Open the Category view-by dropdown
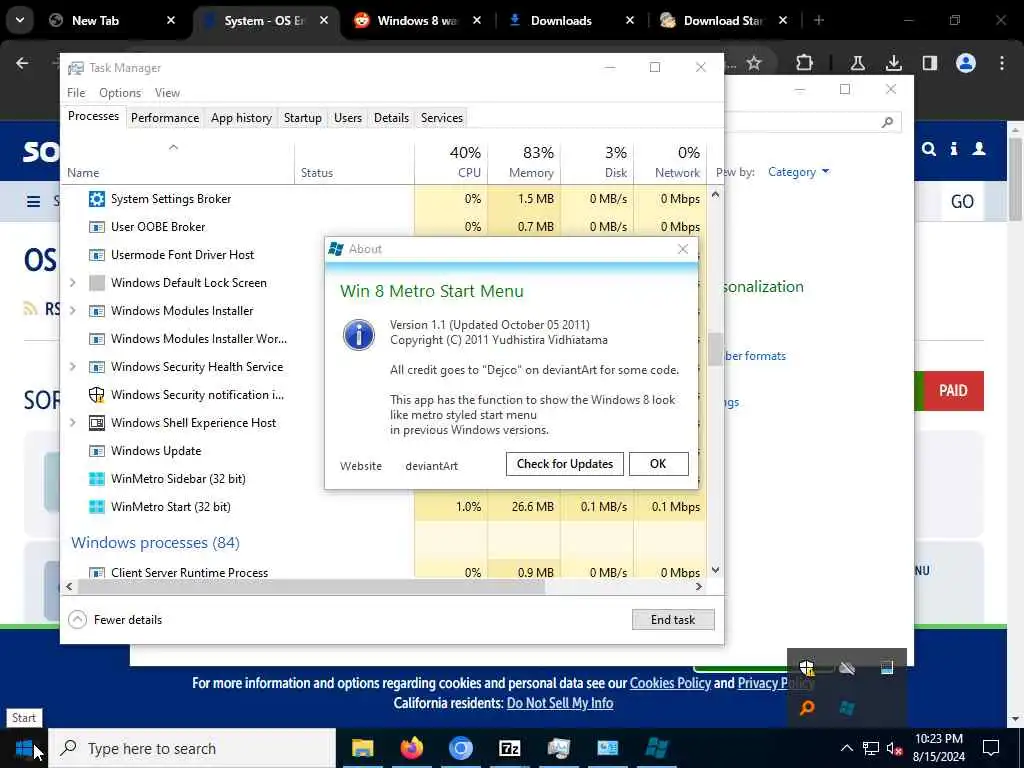The height and width of the screenshot is (768, 1024). 798,172
